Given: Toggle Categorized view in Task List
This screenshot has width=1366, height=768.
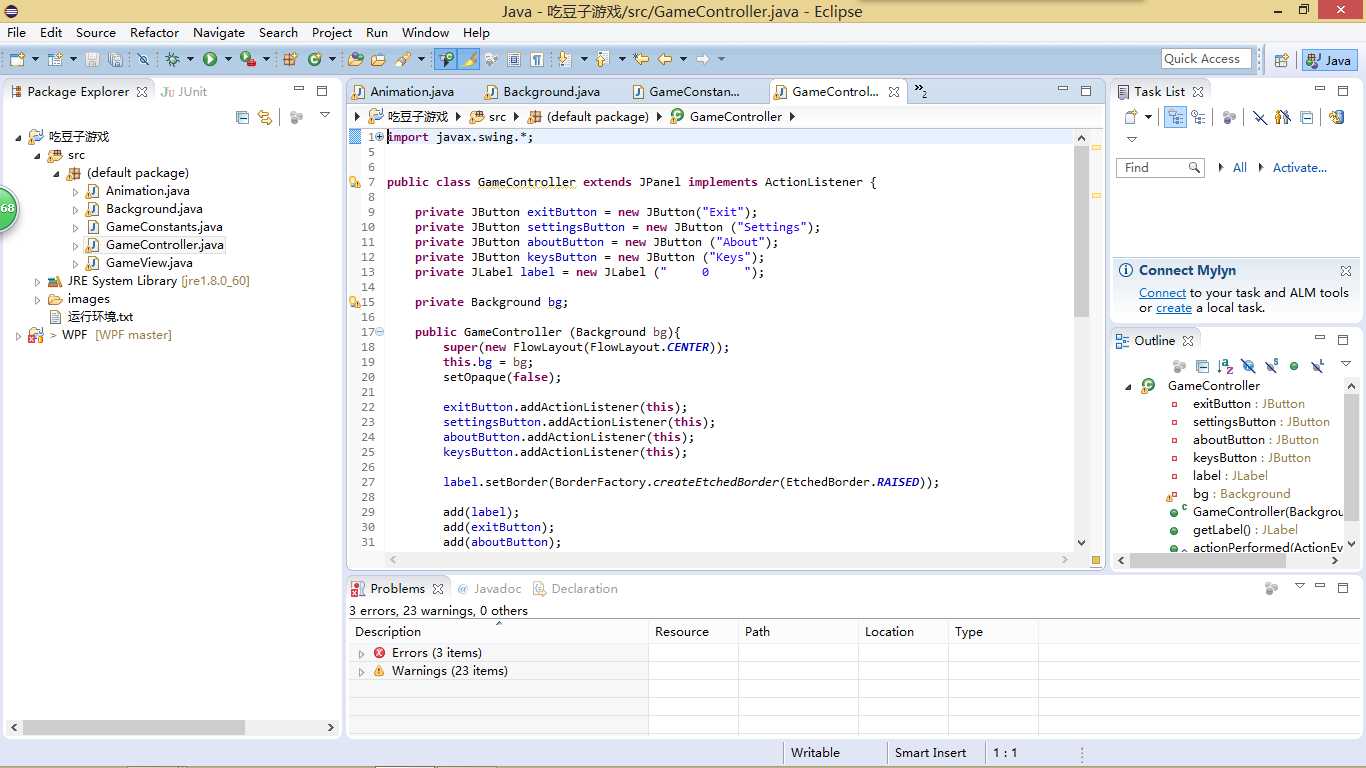Looking at the screenshot, I should (x=1175, y=117).
